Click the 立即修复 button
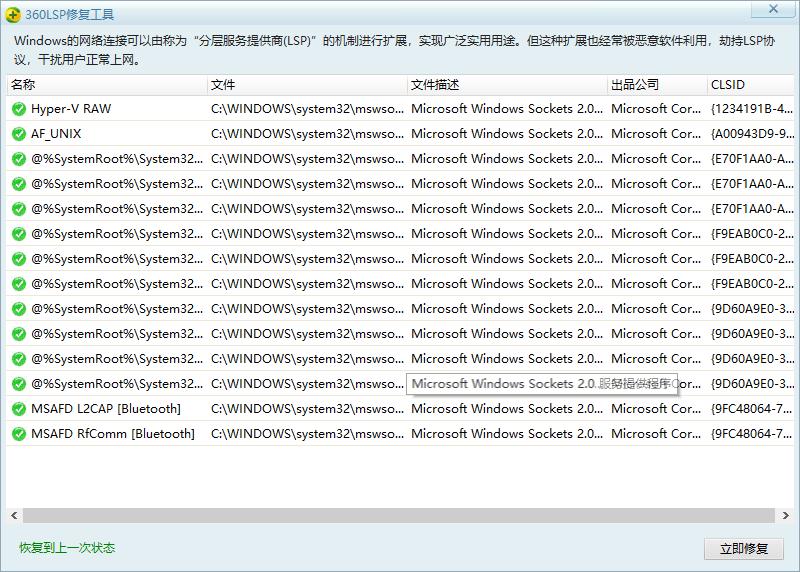 pos(744,549)
